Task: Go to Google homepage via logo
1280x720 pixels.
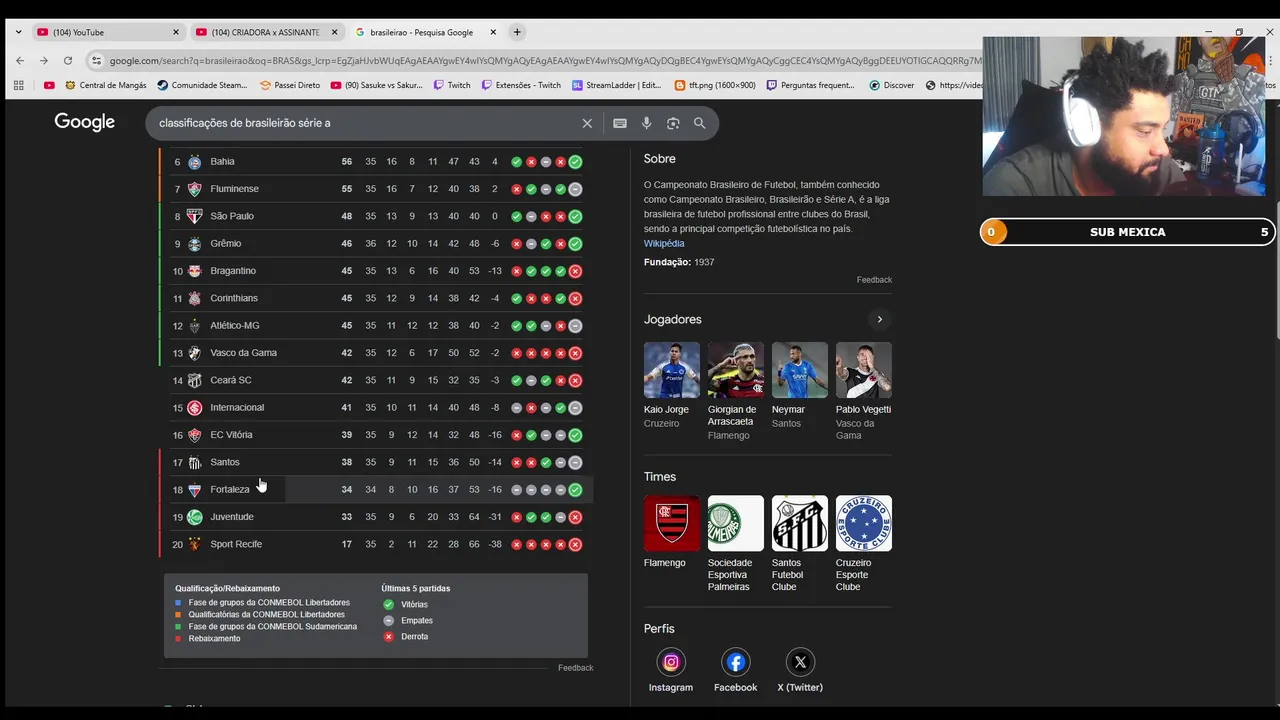Action: point(85,122)
